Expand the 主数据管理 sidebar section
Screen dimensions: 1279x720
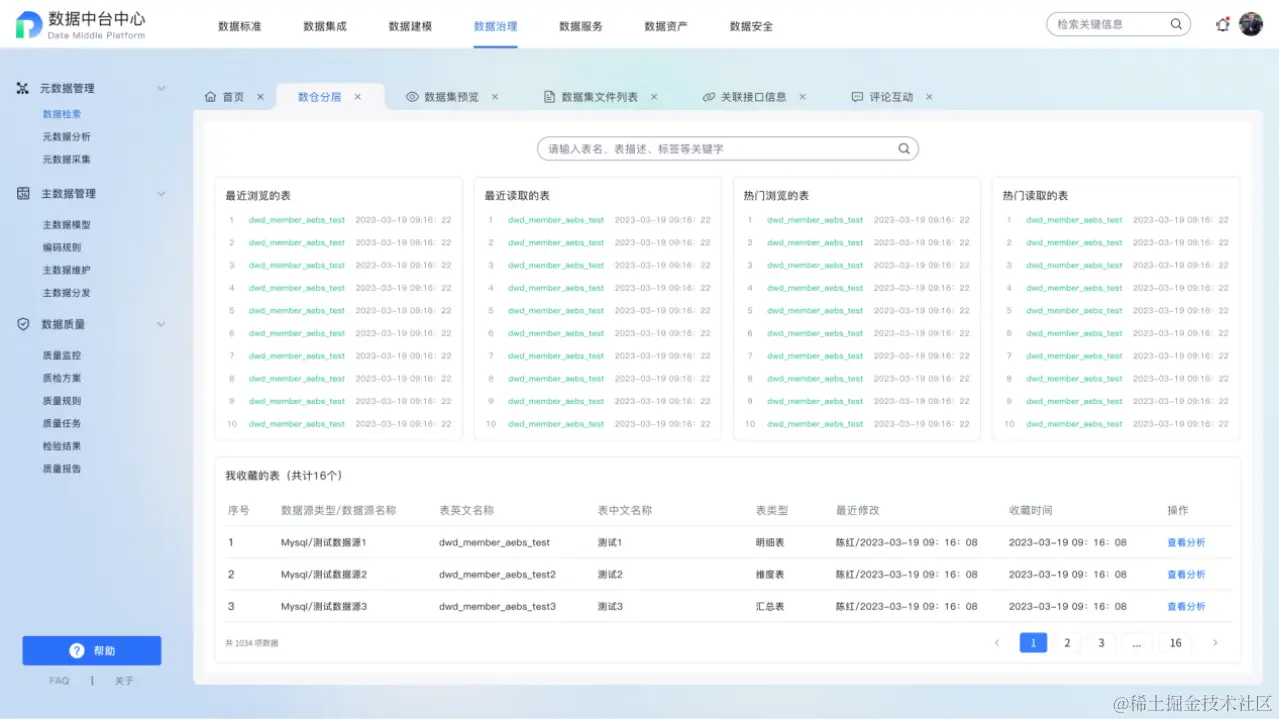click(161, 193)
